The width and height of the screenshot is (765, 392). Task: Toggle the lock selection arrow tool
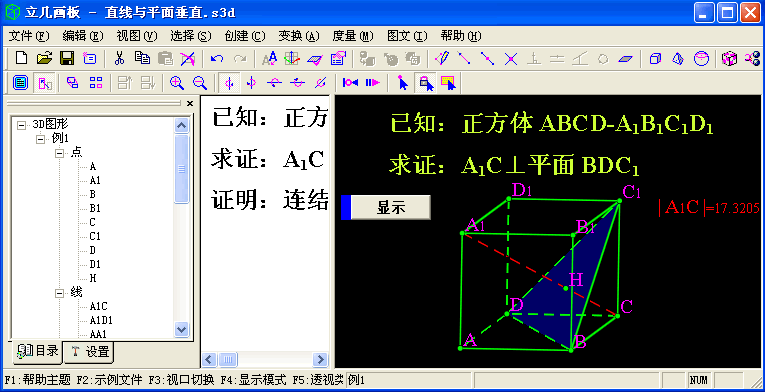click(426, 83)
